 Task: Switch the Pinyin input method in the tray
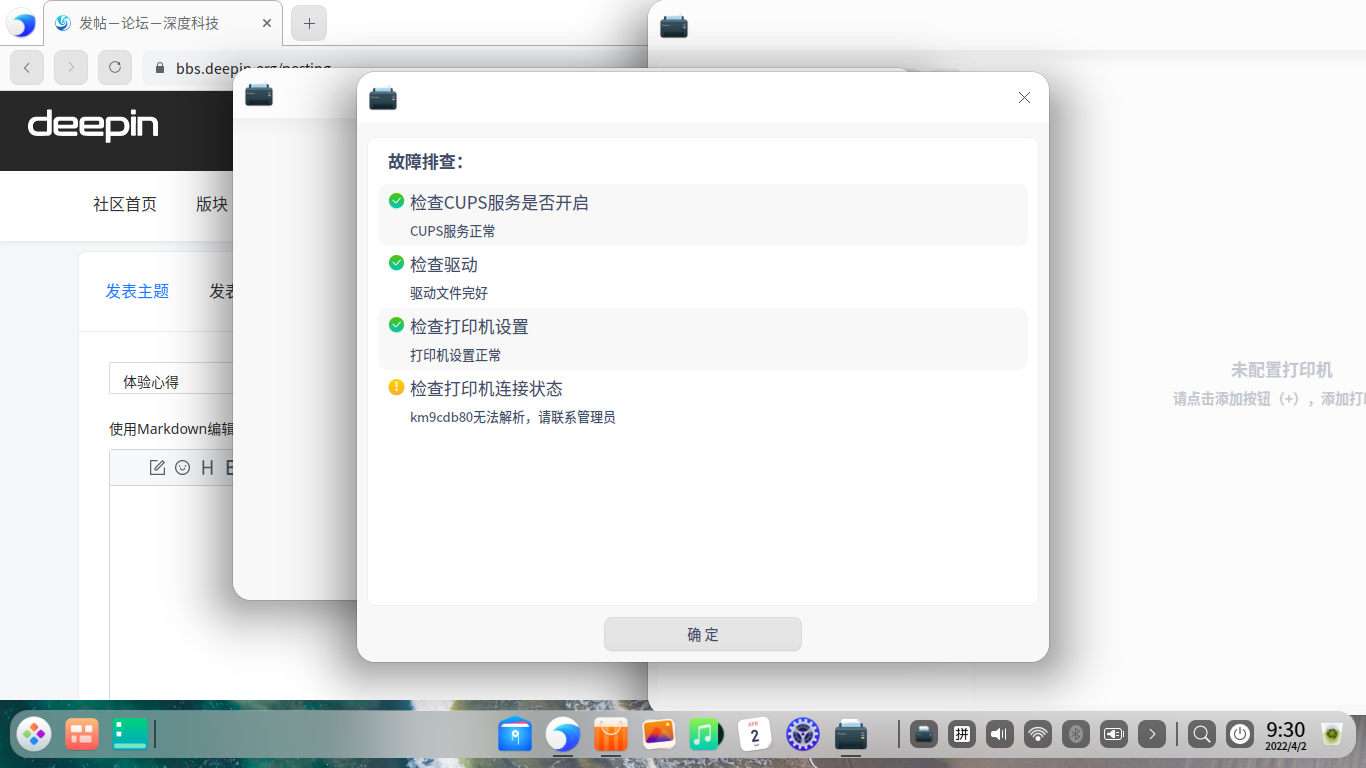961,733
